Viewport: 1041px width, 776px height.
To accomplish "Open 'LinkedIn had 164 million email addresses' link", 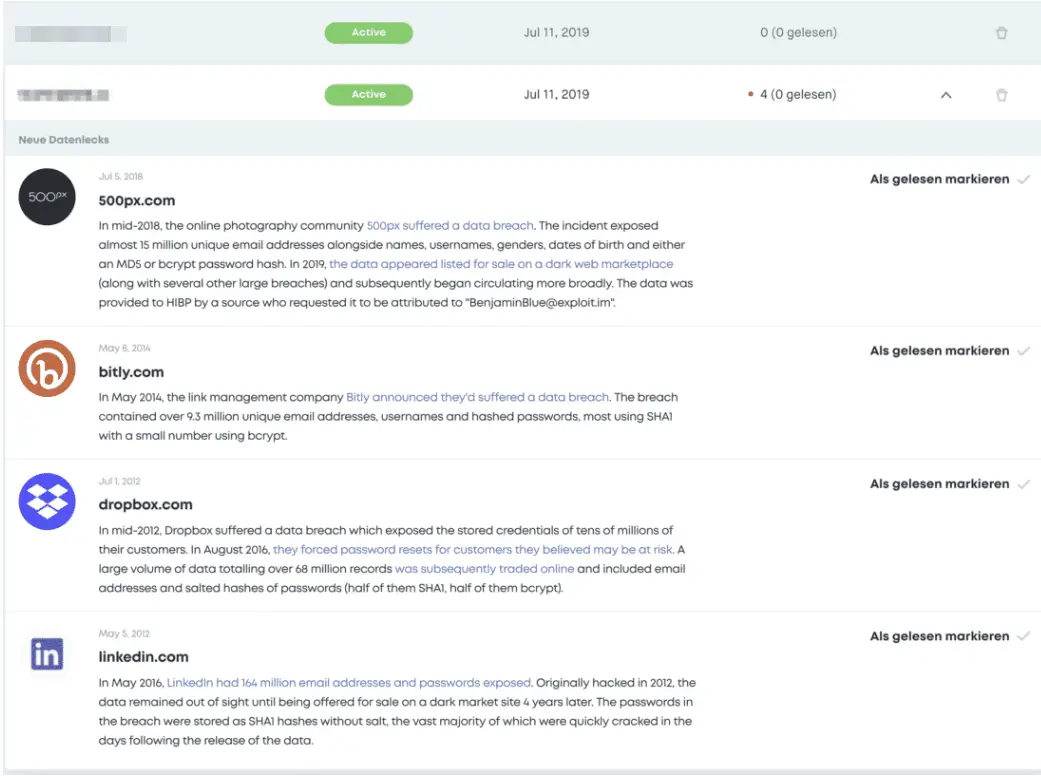I will [x=349, y=682].
